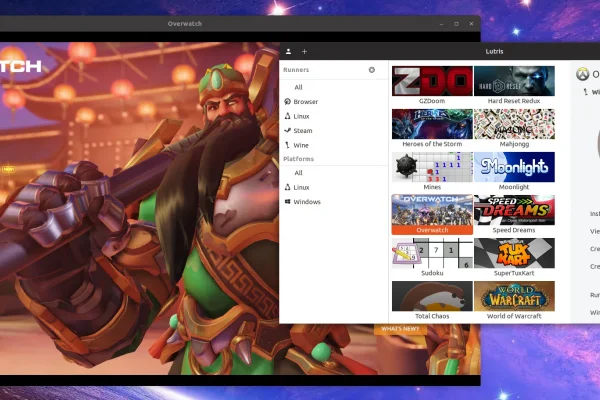Screen dimensions: 600x400
Task: Click the Windows logo icon under Platforms
Action: [287, 202]
